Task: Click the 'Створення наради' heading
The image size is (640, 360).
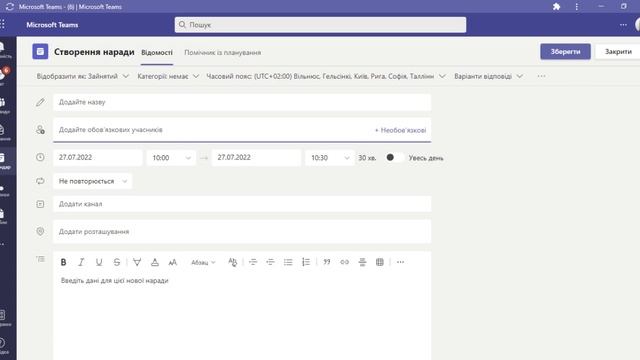Action: click(x=94, y=52)
